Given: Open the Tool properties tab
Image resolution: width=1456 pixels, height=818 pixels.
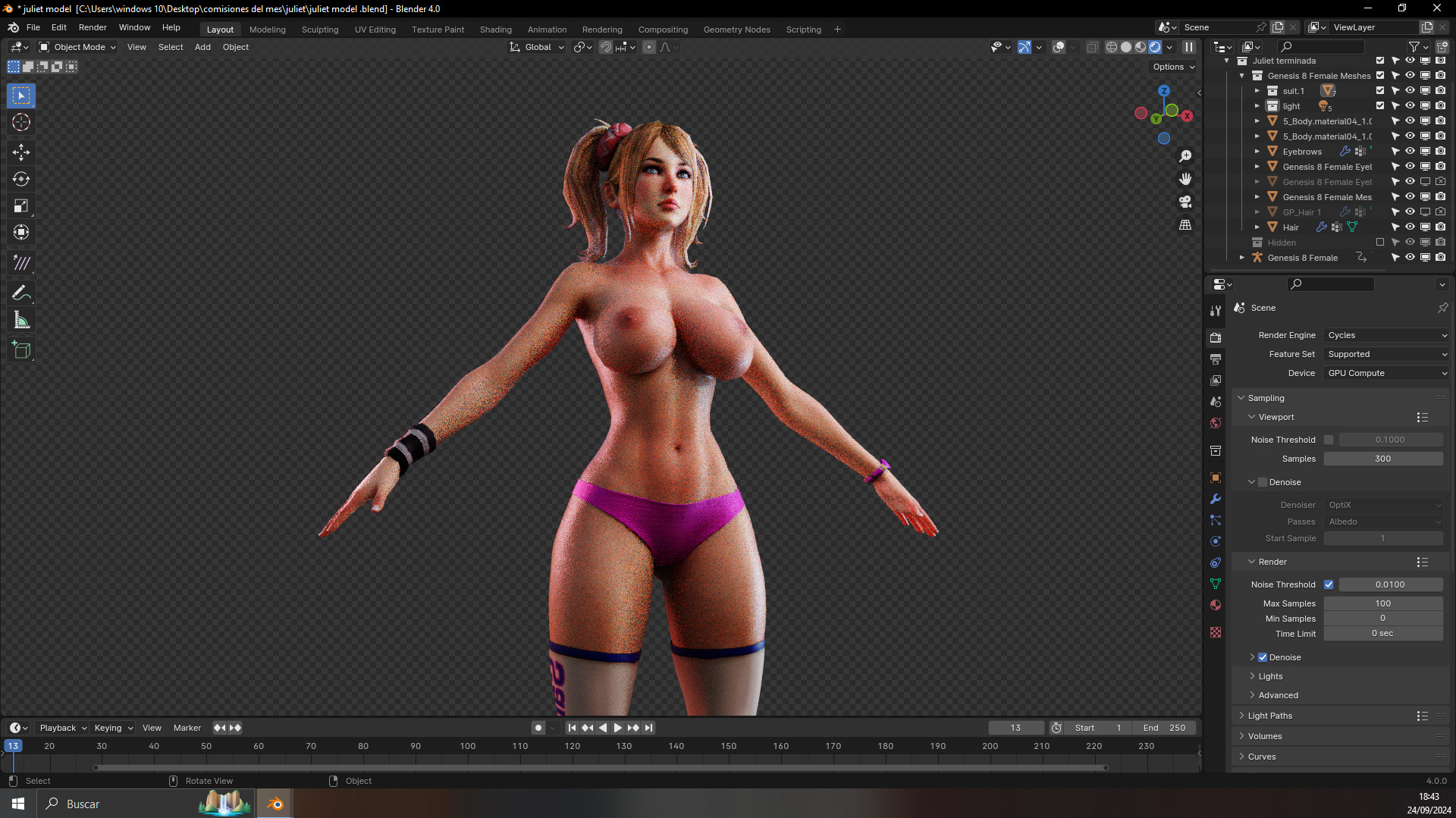Looking at the screenshot, I should (1216, 311).
